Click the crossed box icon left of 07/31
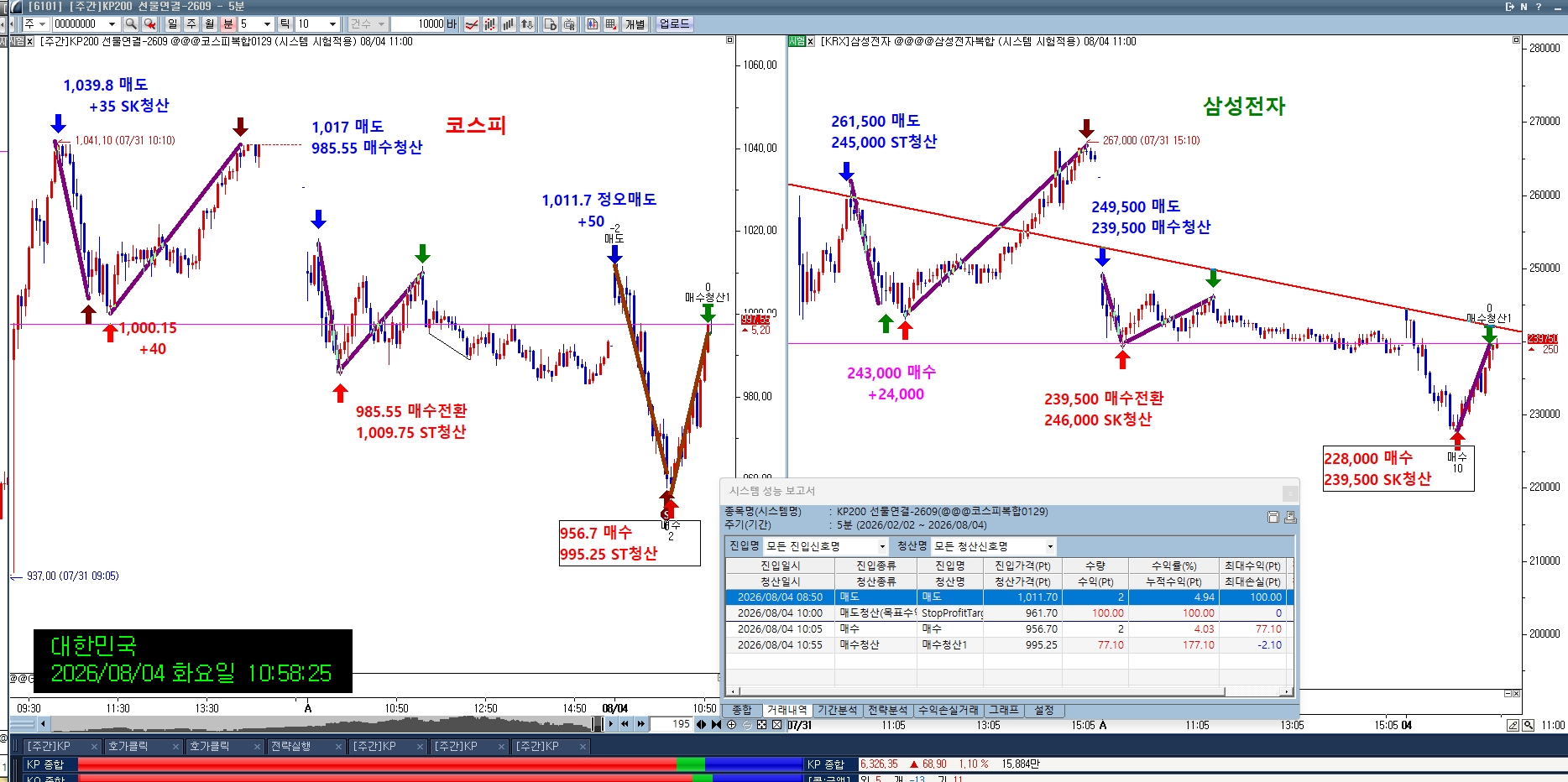 click(776, 724)
